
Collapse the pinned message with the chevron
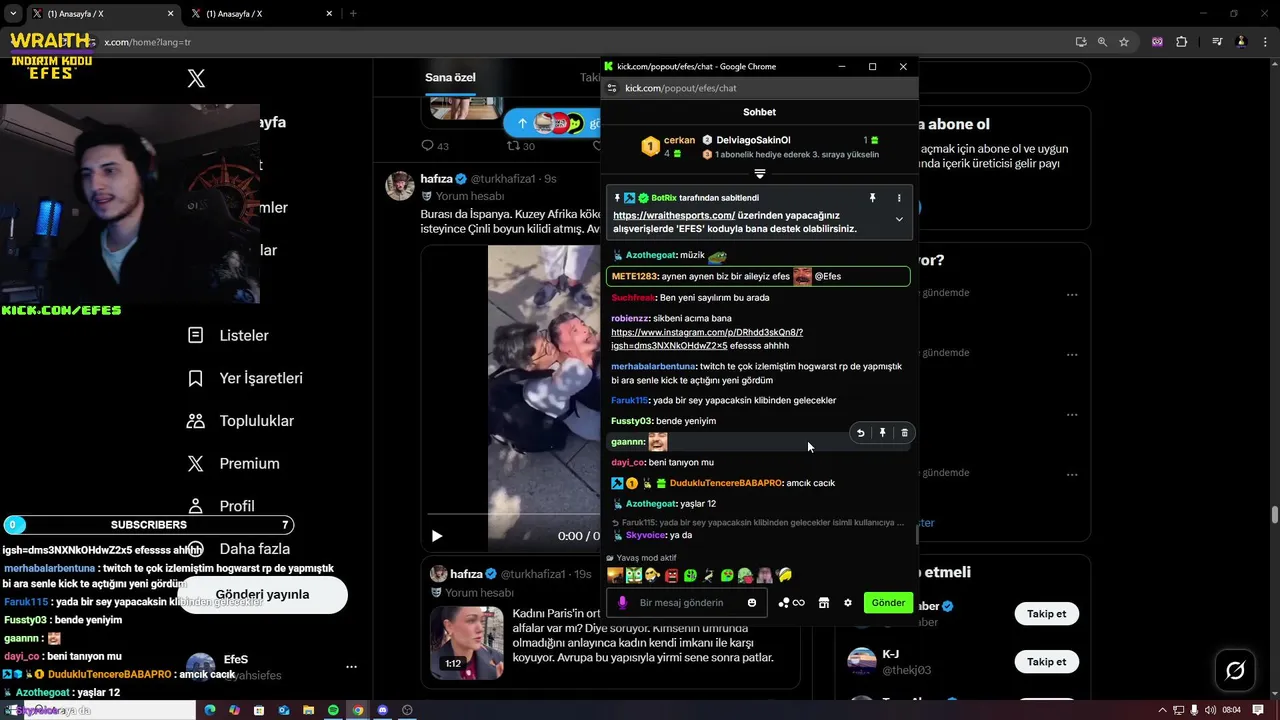click(x=898, y=219)
